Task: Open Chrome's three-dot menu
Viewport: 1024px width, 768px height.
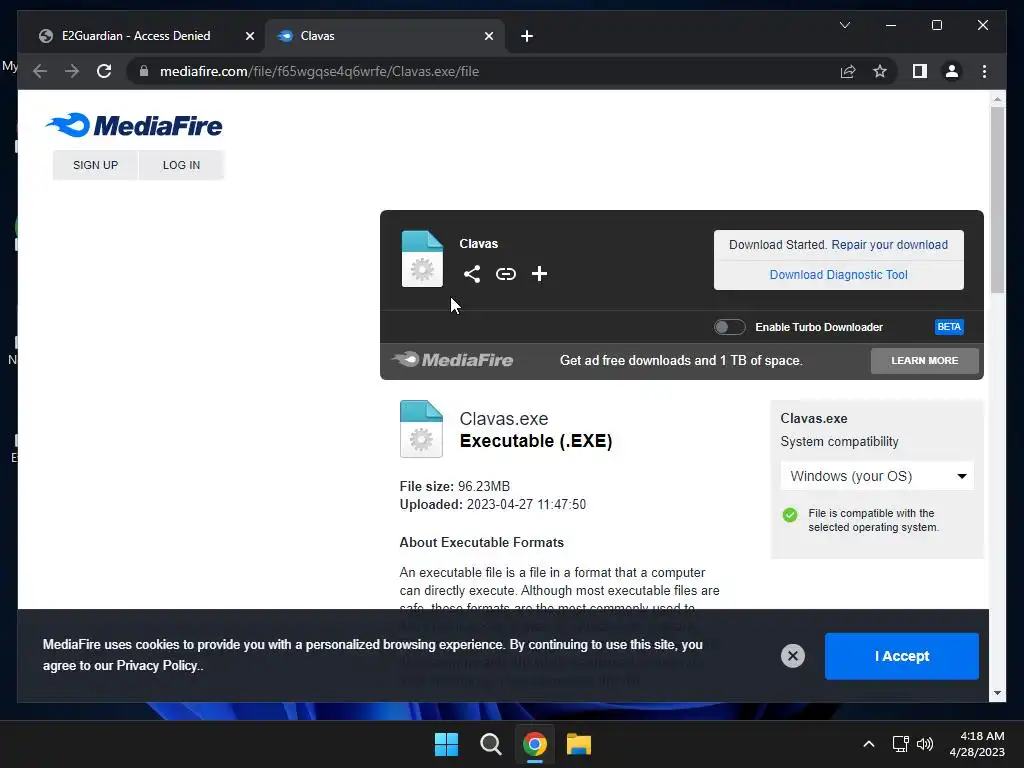Action: coord(984,71)
